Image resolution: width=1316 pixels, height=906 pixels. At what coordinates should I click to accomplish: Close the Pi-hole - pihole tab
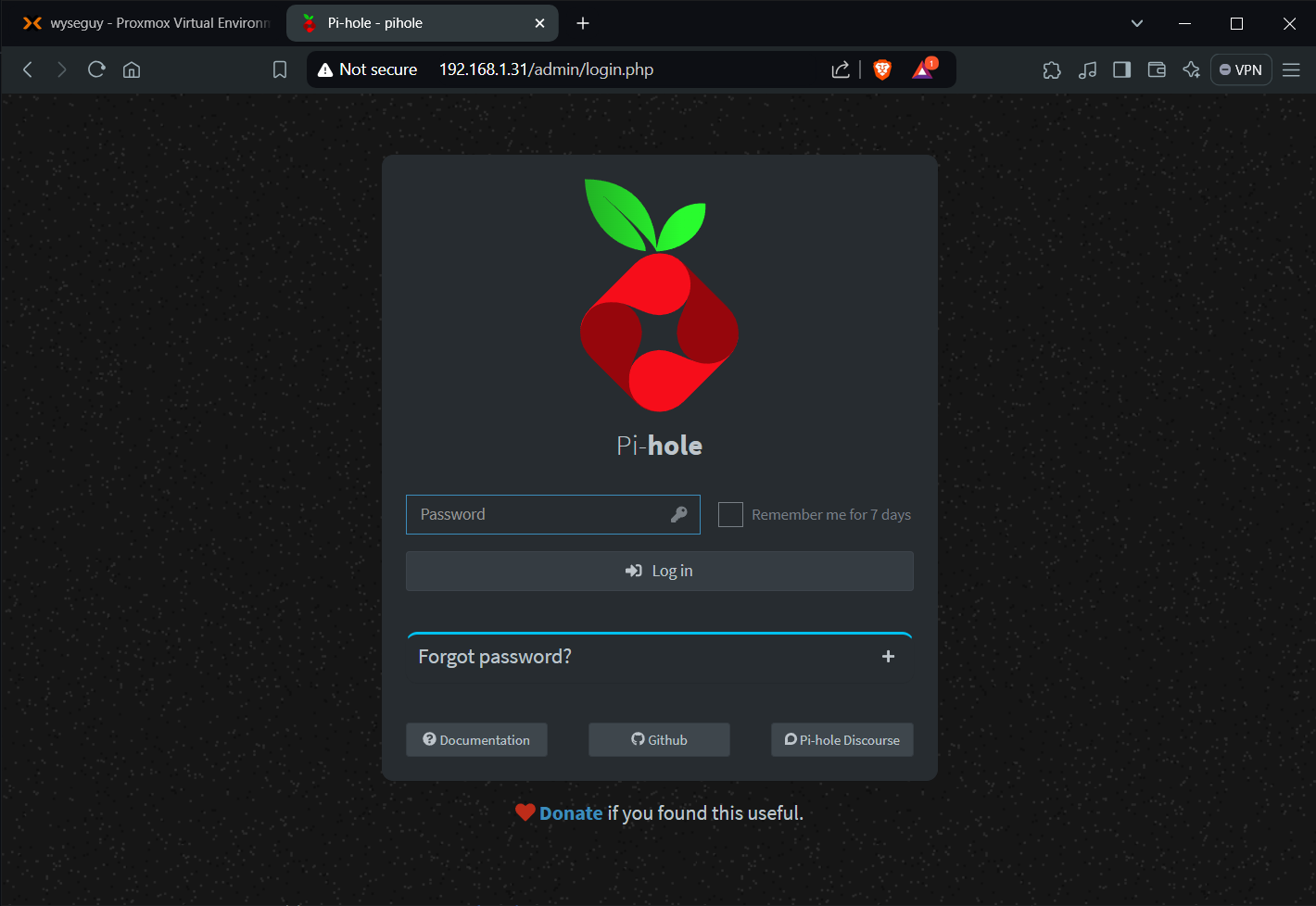coord(539,23)
